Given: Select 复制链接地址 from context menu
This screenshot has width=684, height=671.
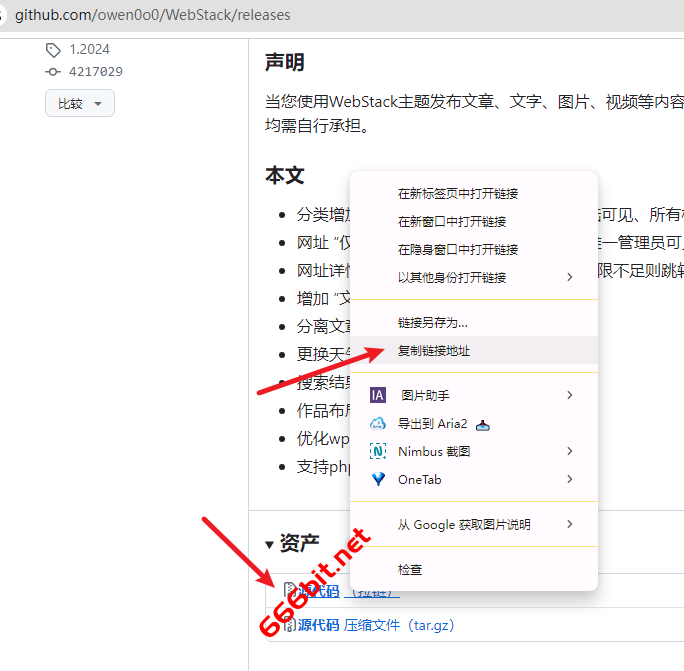Looking at the screenshot, I should pos(434,350).
